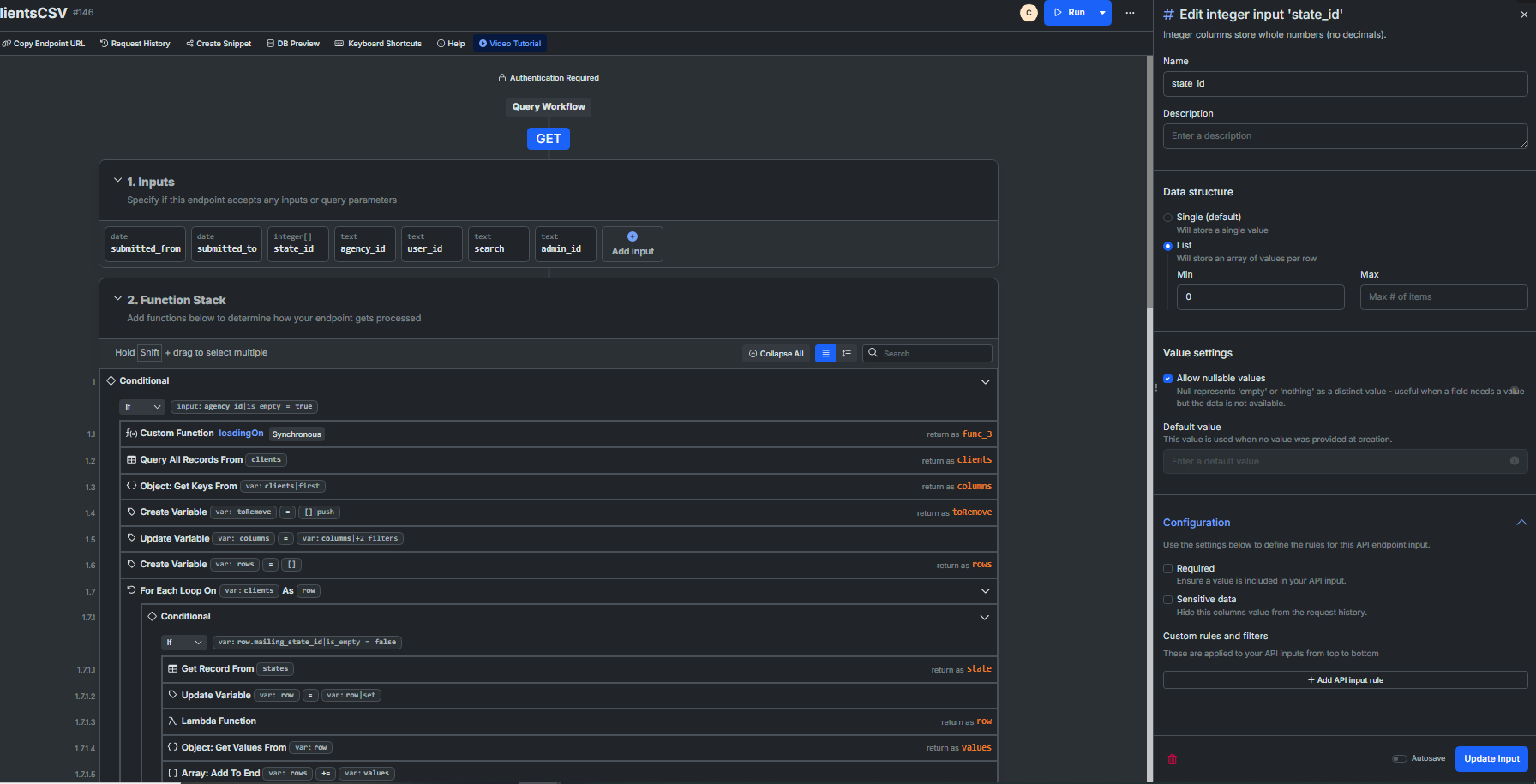Open the Run dropdown arrow

pyautogui.click(x=1102, y=13)
